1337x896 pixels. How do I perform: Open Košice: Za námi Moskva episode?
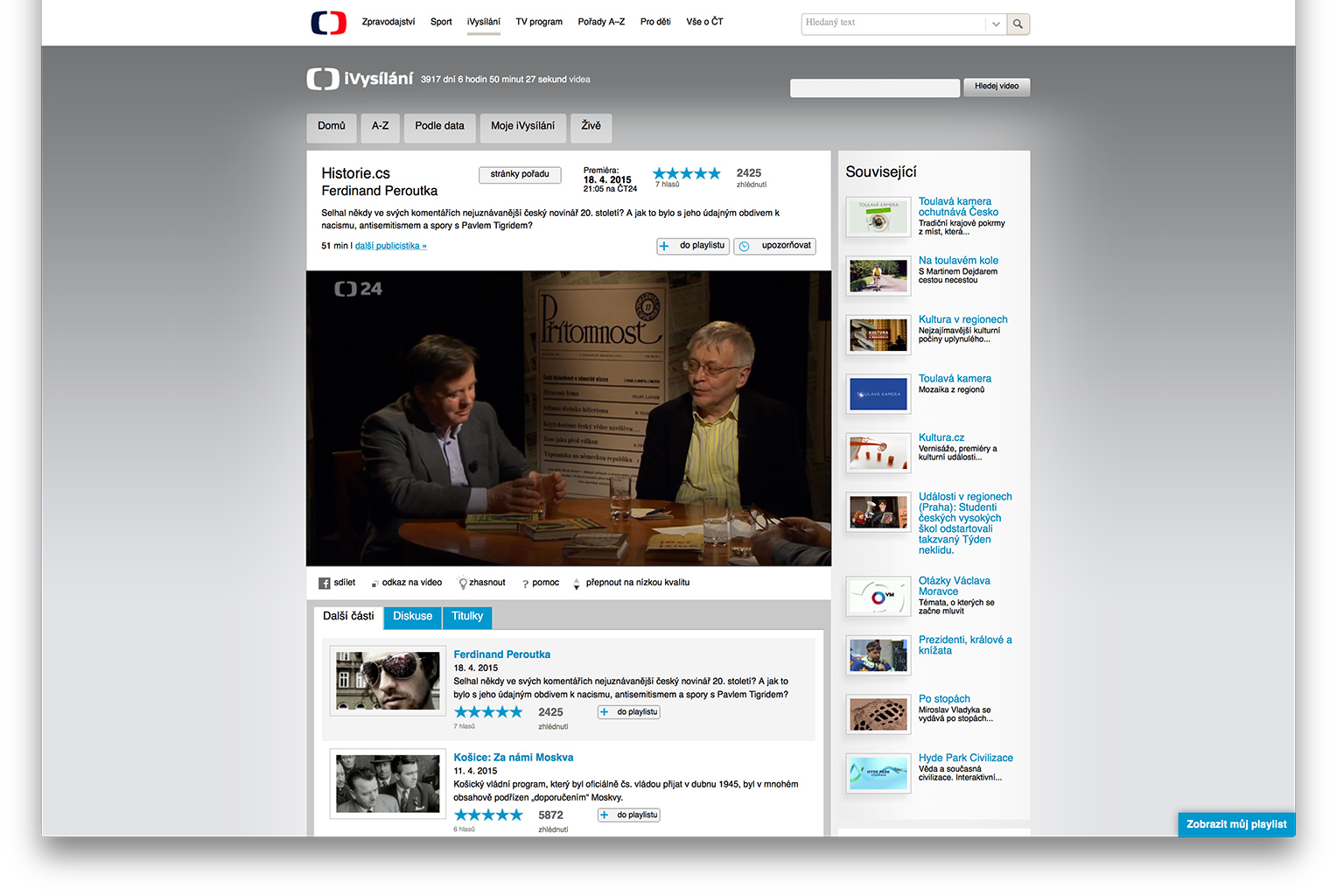click(x=513, y=758)
